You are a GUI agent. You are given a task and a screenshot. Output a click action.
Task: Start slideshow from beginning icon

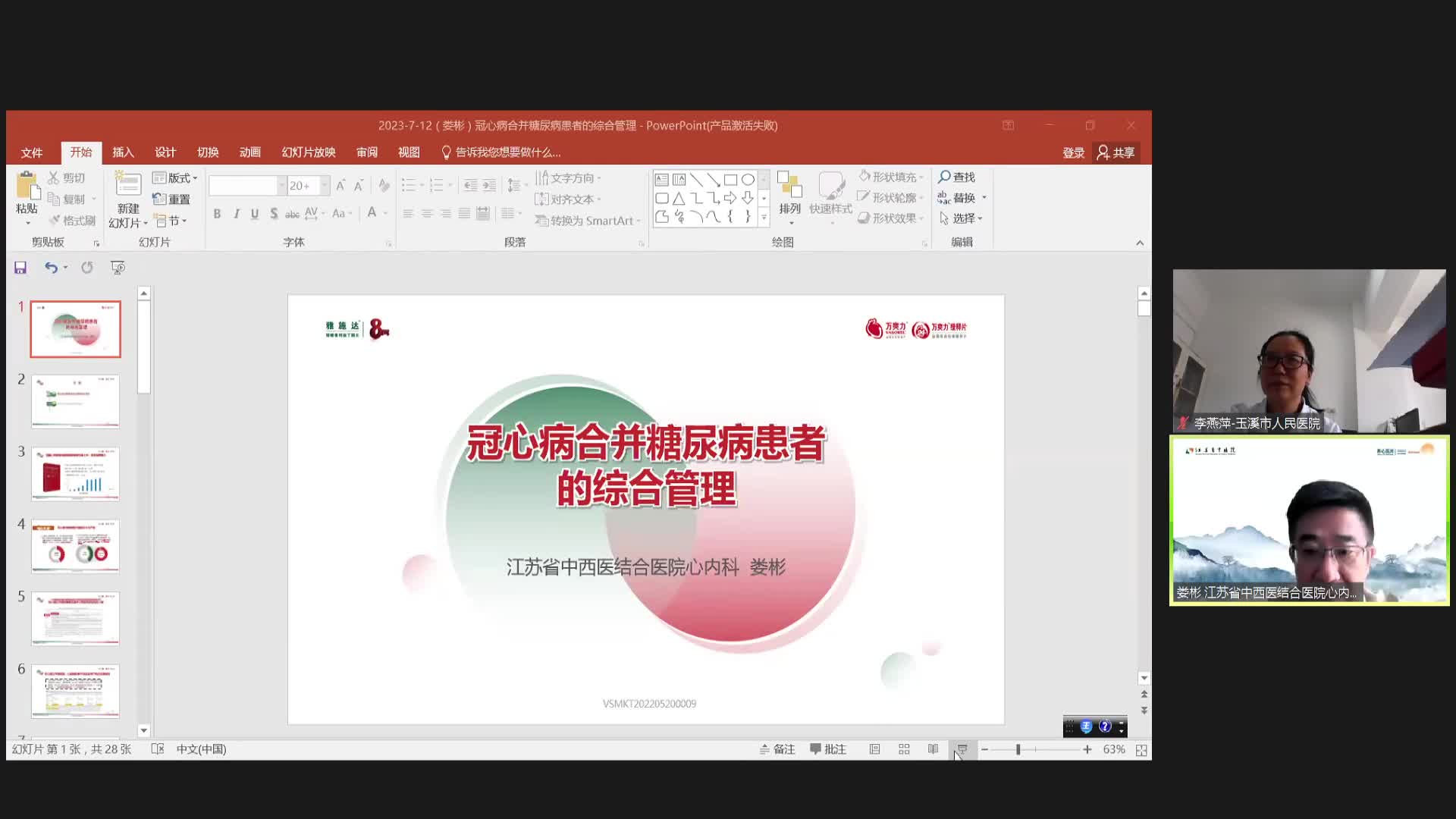[x=118, y=268]
